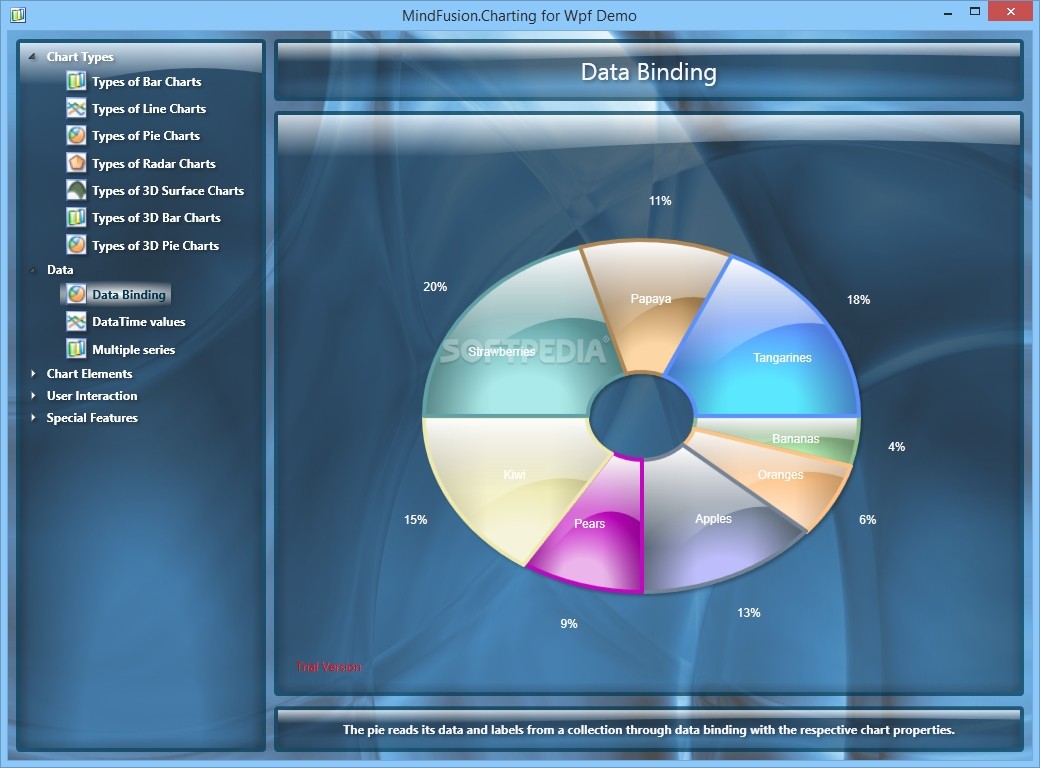Select Types of Radar Charts entry
Screen dimensions: 1040x768
154,164
